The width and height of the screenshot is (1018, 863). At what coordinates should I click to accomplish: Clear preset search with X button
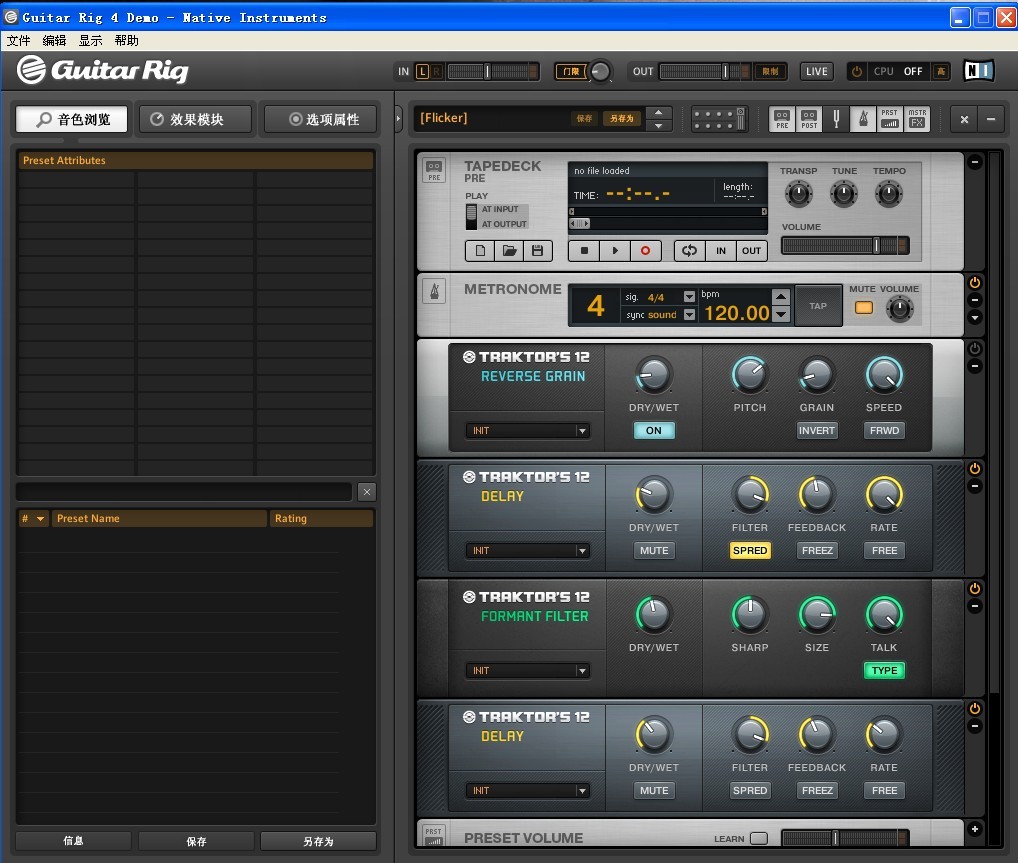coord(367,492)
